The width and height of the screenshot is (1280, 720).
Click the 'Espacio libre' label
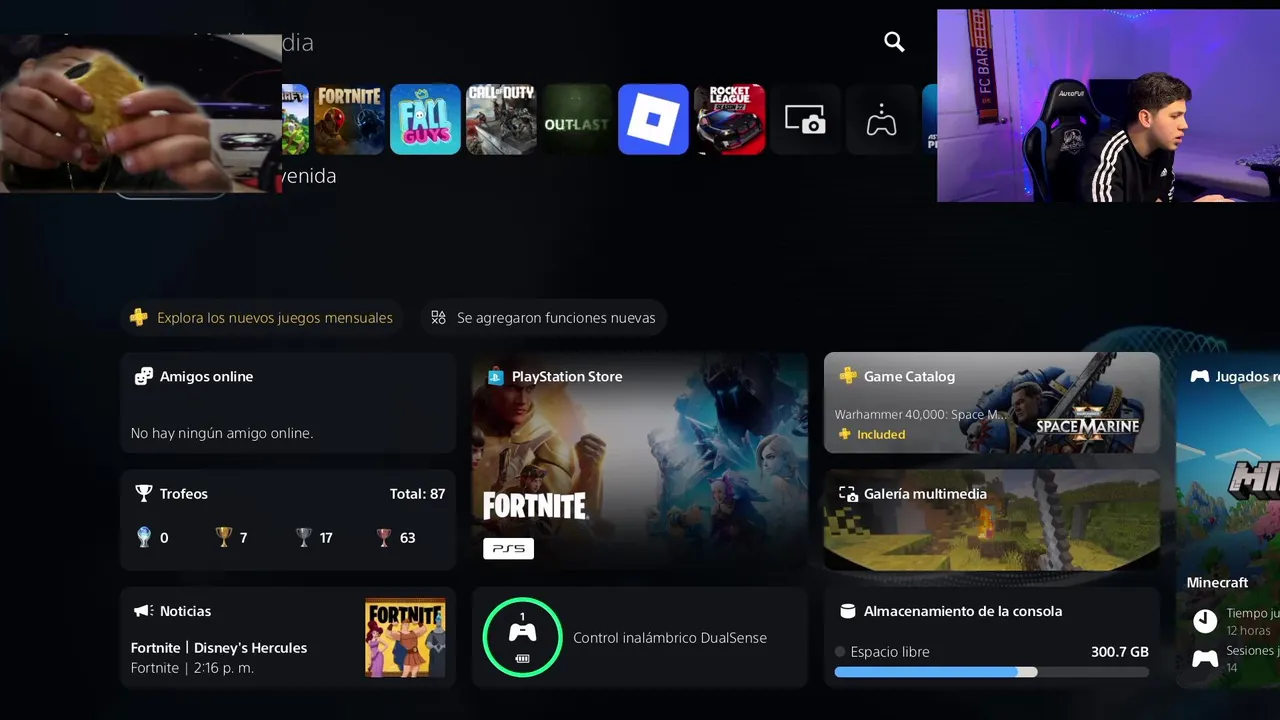(890, 652)
